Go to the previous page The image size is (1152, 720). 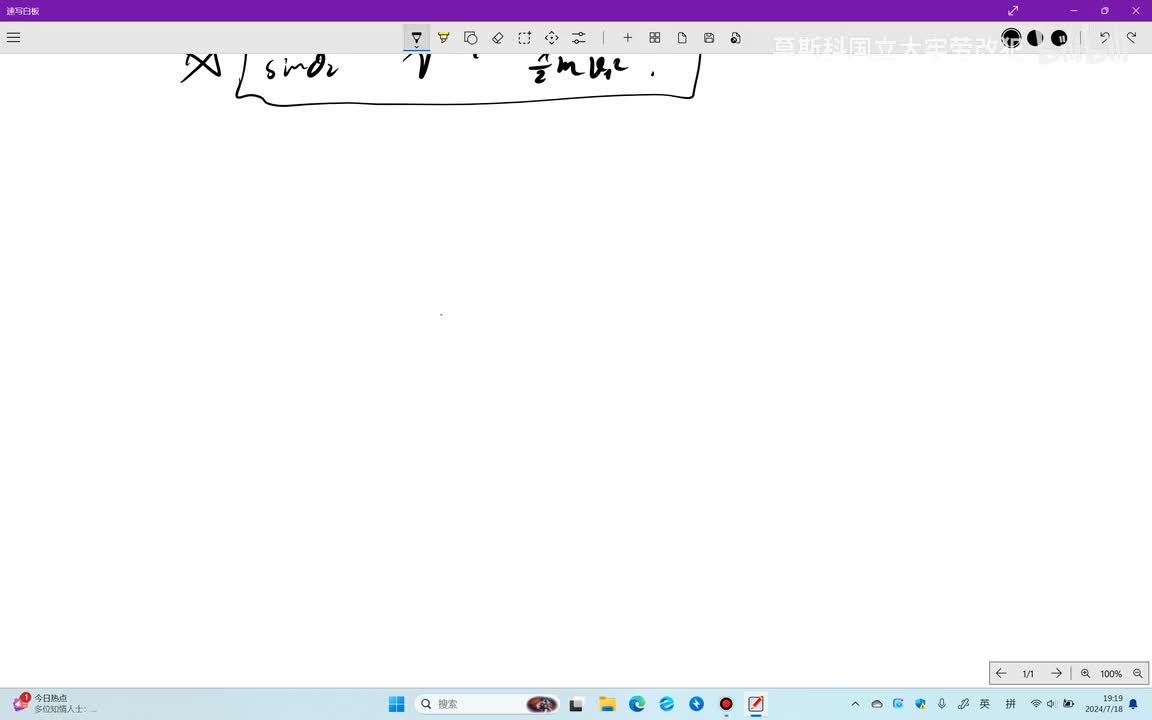pyautogui.click(x=1001, y=673)
